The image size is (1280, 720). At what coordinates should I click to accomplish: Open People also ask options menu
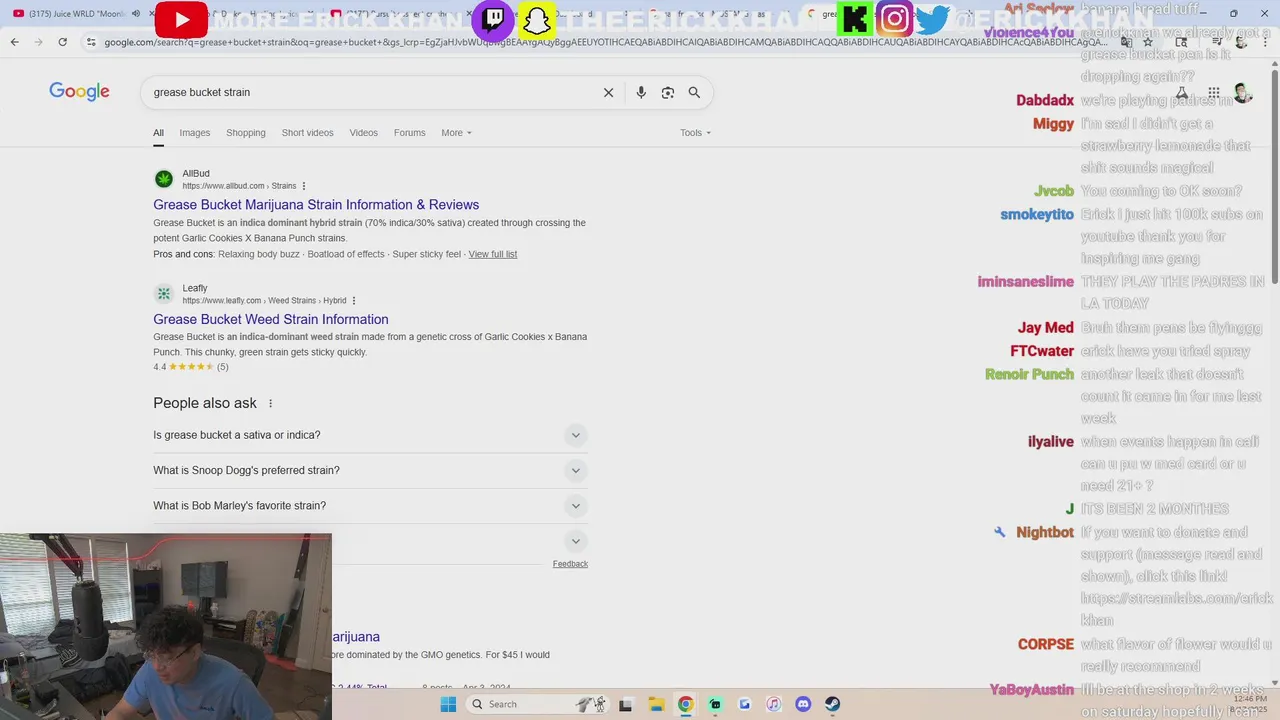pyautogui.click(x=270, y=403)
